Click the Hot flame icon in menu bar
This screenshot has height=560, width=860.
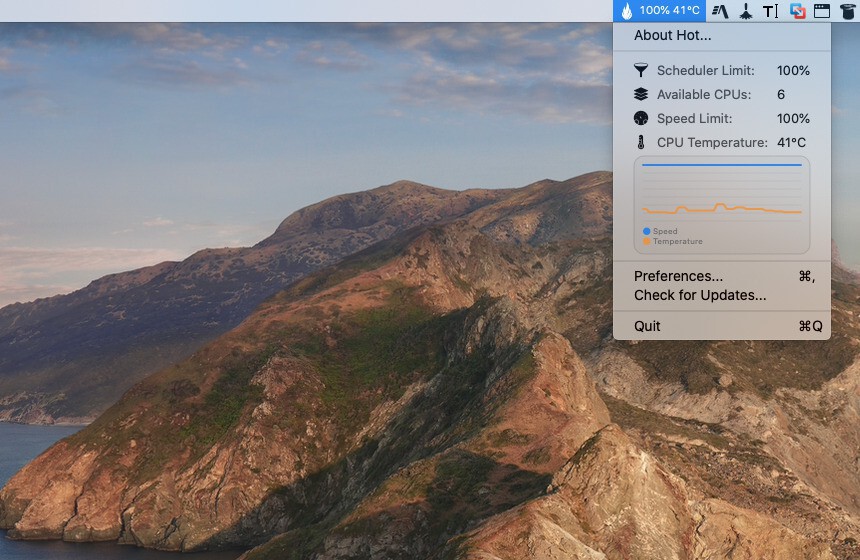pos(626,11)
